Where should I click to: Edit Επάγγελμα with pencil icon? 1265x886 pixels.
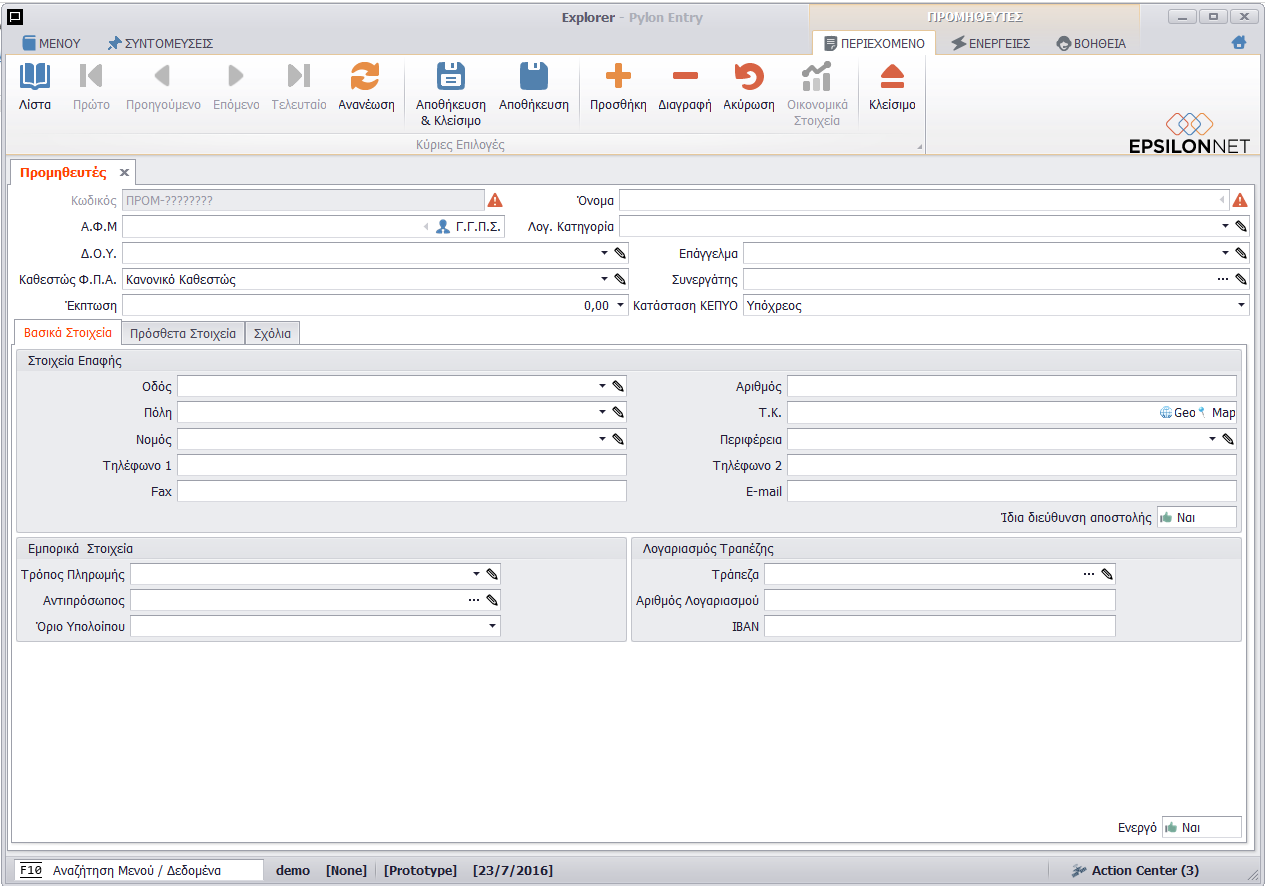point(1241,253)
